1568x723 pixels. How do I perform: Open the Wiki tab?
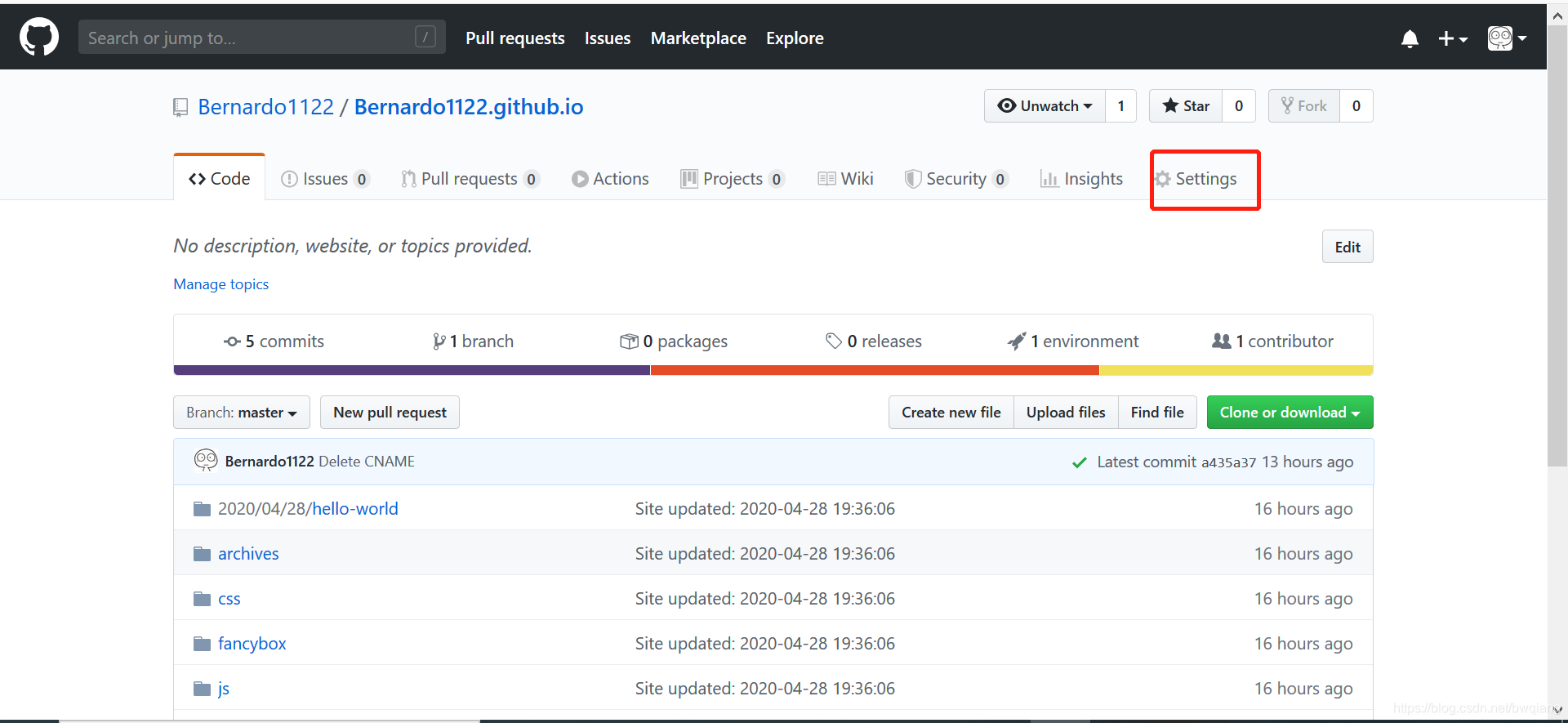pyautogui.click(x=845, y=179)
